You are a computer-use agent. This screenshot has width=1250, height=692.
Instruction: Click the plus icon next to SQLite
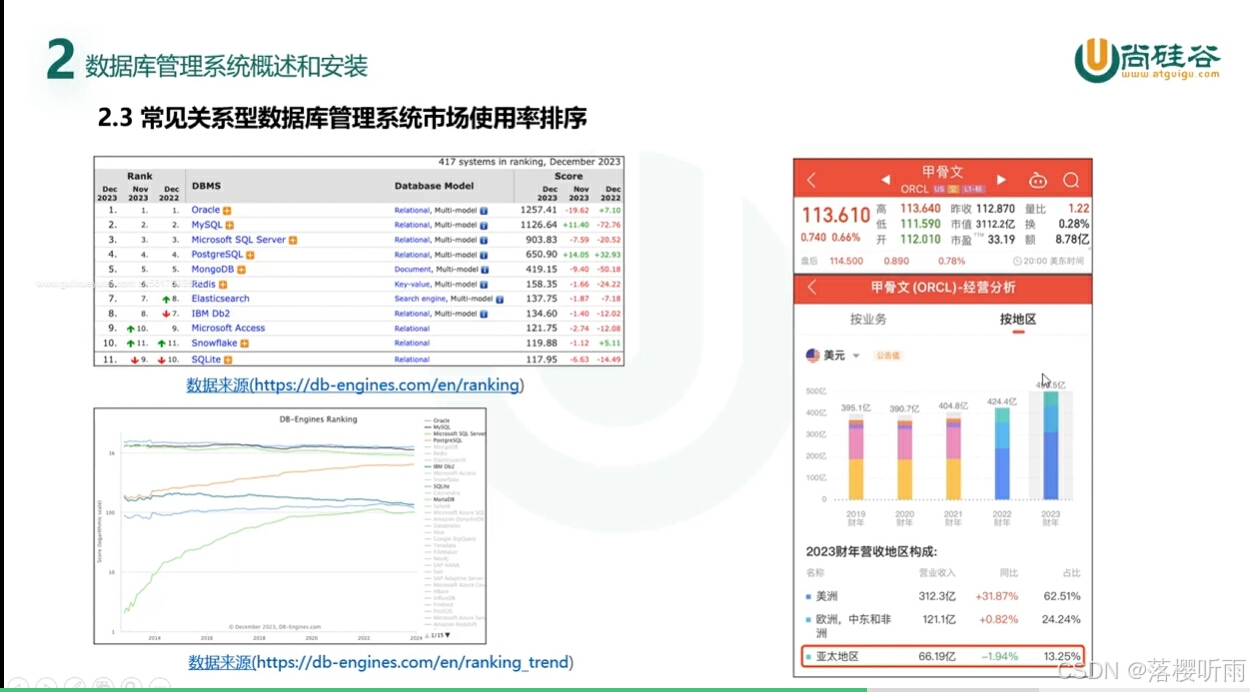point(229,360)
